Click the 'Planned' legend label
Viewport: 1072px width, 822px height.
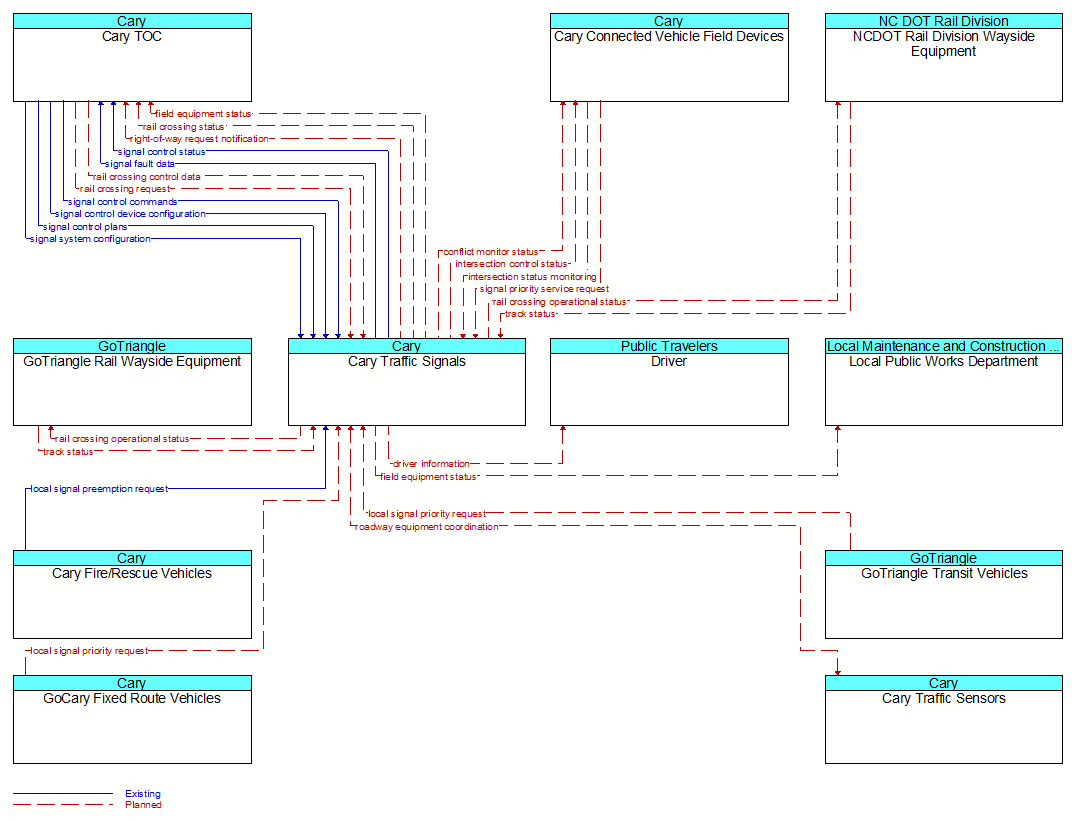coord(144,805)
